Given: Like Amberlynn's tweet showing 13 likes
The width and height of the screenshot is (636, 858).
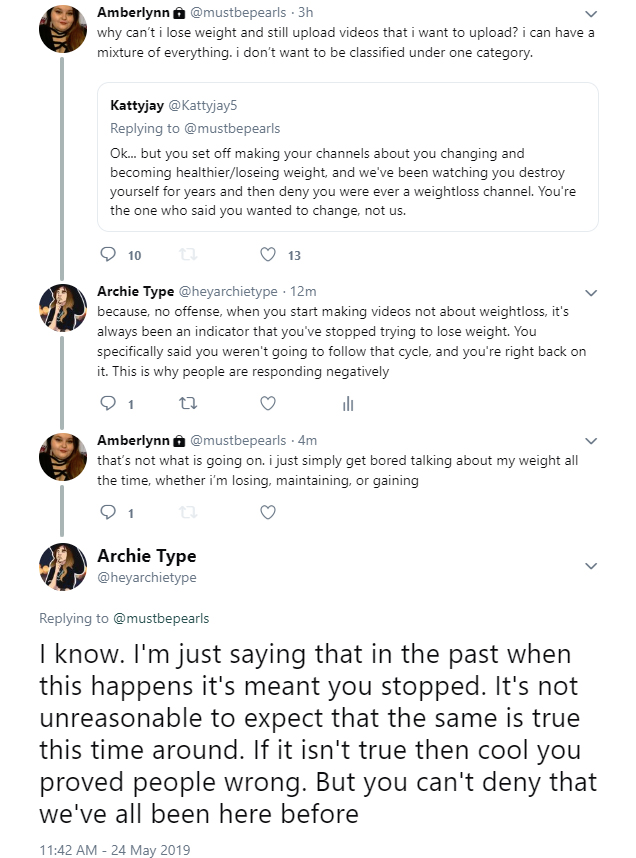Looking at the screenshot, I should click(x=268, y=254).
